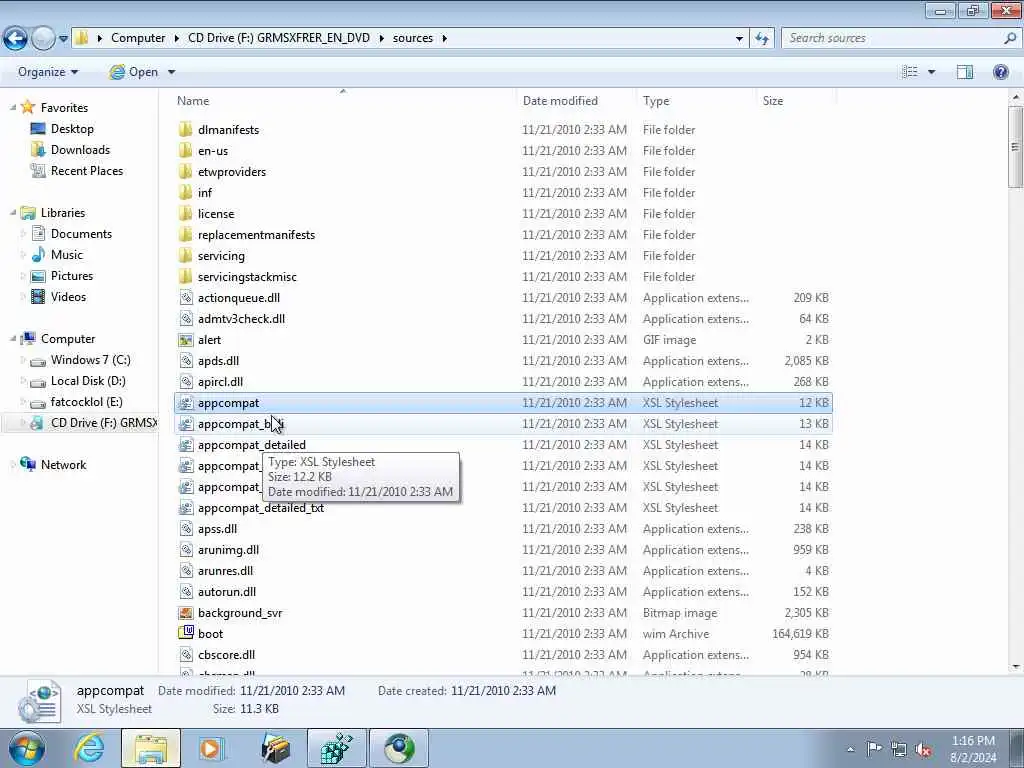The width and height of the screenshot is (1024, 768).
Task: Select CD Drive (F:) in navigation pane
Action: pyautogui.click(x=104, y=423)
